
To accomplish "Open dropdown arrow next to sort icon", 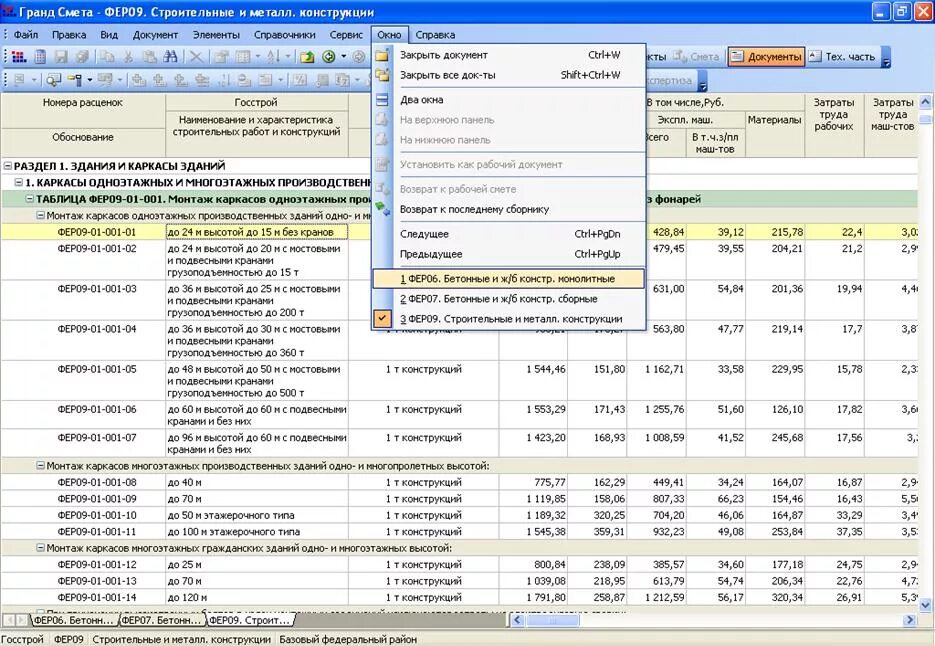I will [x=287, y=57].
